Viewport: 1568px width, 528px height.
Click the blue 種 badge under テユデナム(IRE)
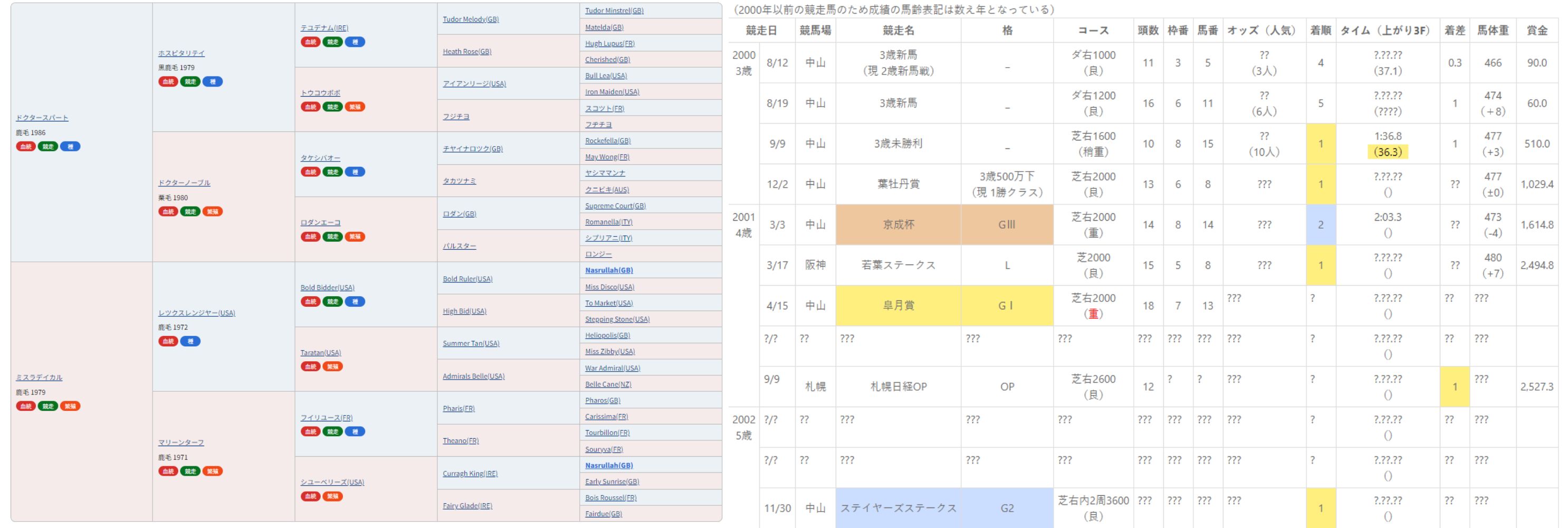point(355,42)
